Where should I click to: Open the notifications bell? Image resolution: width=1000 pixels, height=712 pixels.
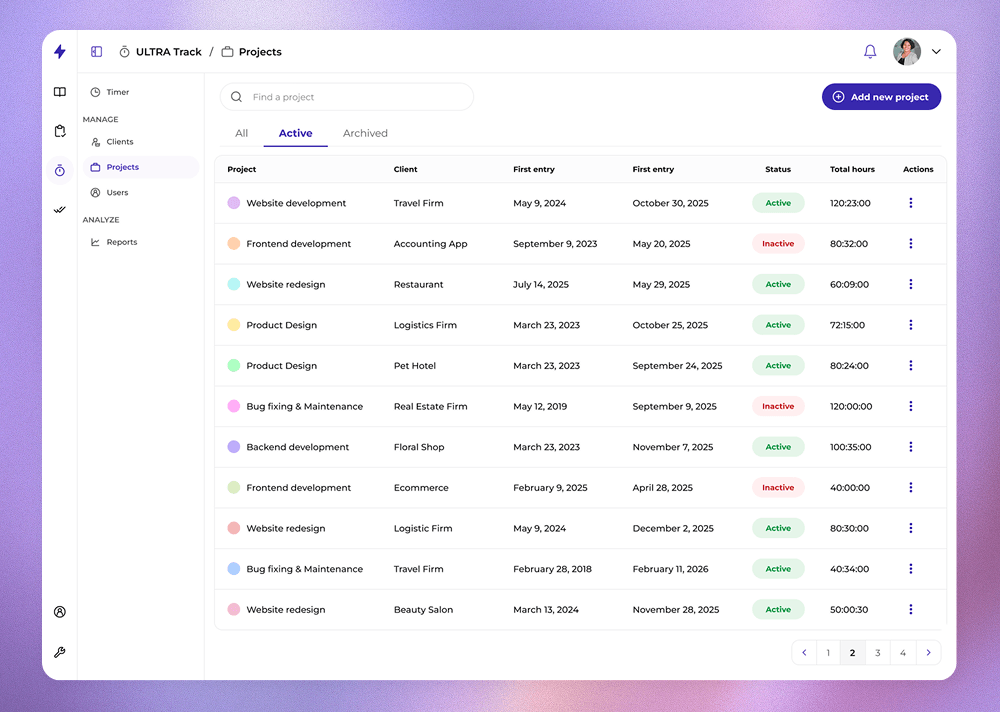coord(870,52)
